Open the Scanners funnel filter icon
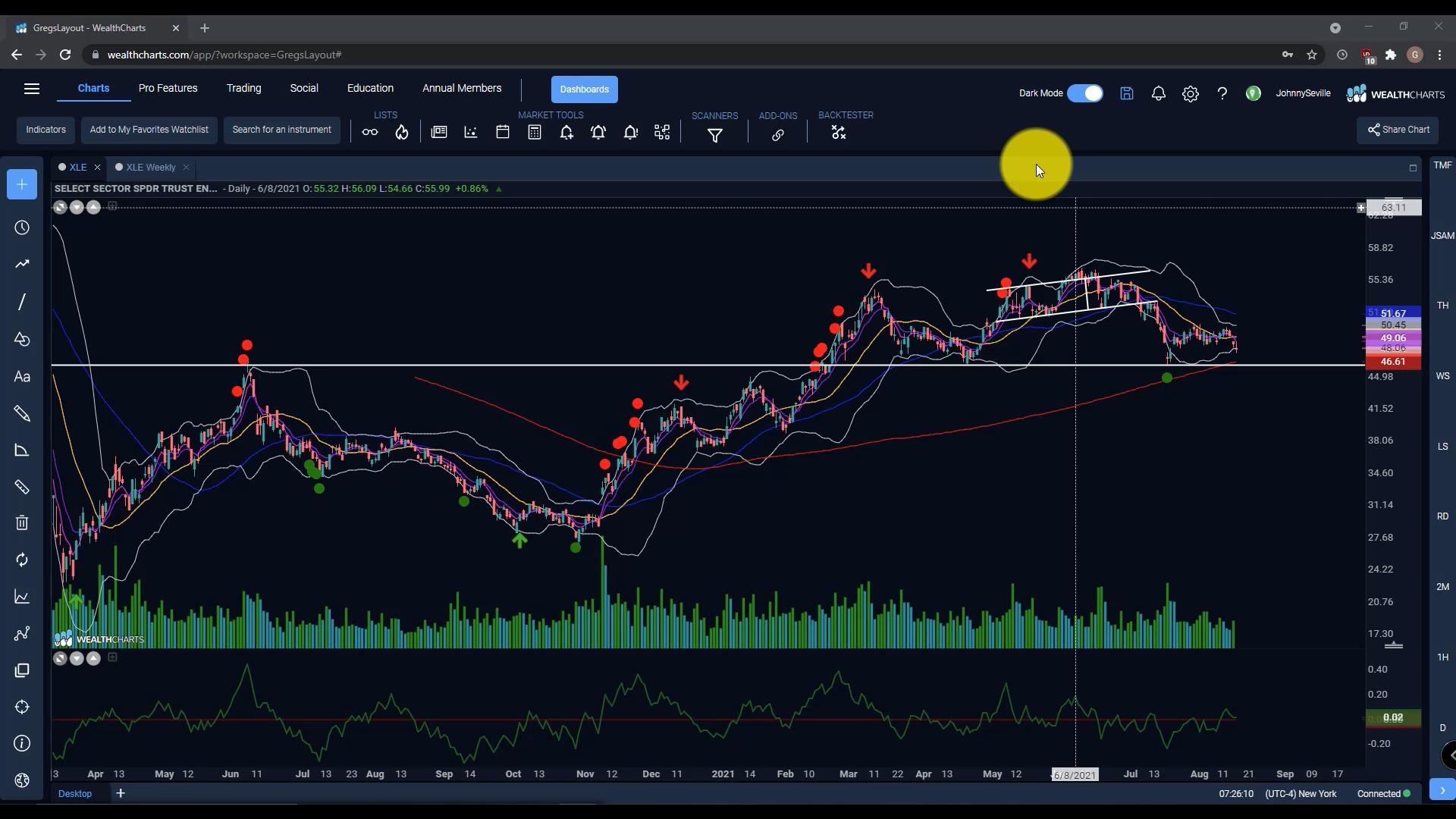The height and width of the screenshot is (819, 1456). click(x=715, y=136)
